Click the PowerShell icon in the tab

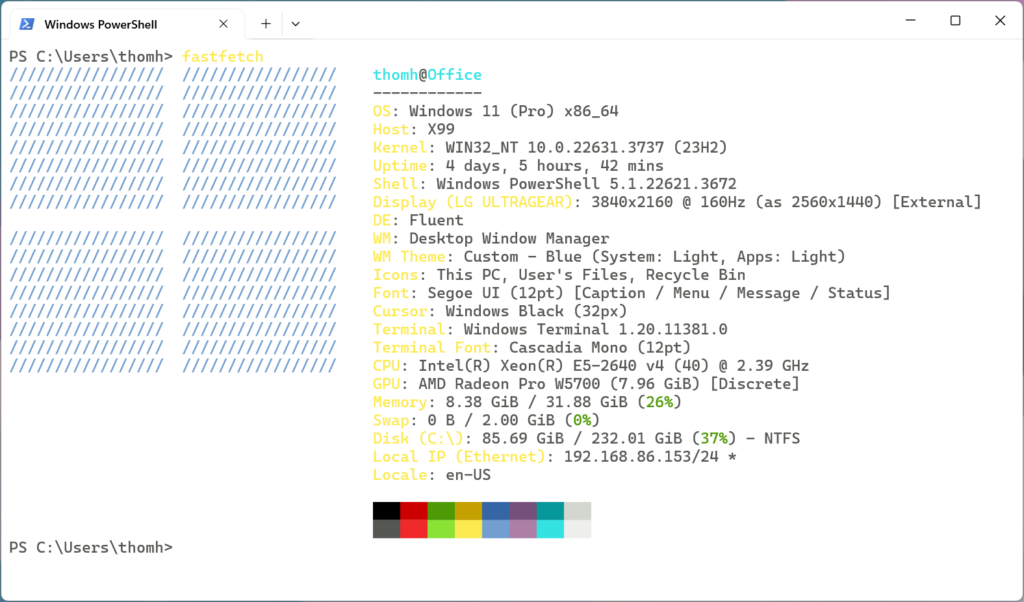[27, 23]
